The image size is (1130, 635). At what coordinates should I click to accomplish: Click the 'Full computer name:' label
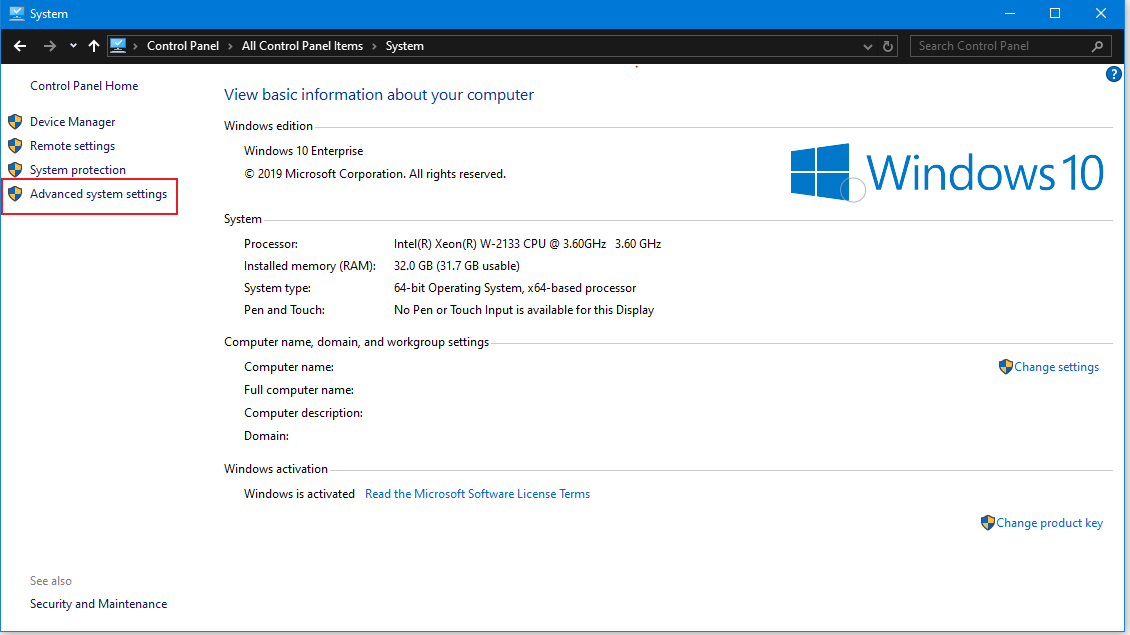point(298,390)
